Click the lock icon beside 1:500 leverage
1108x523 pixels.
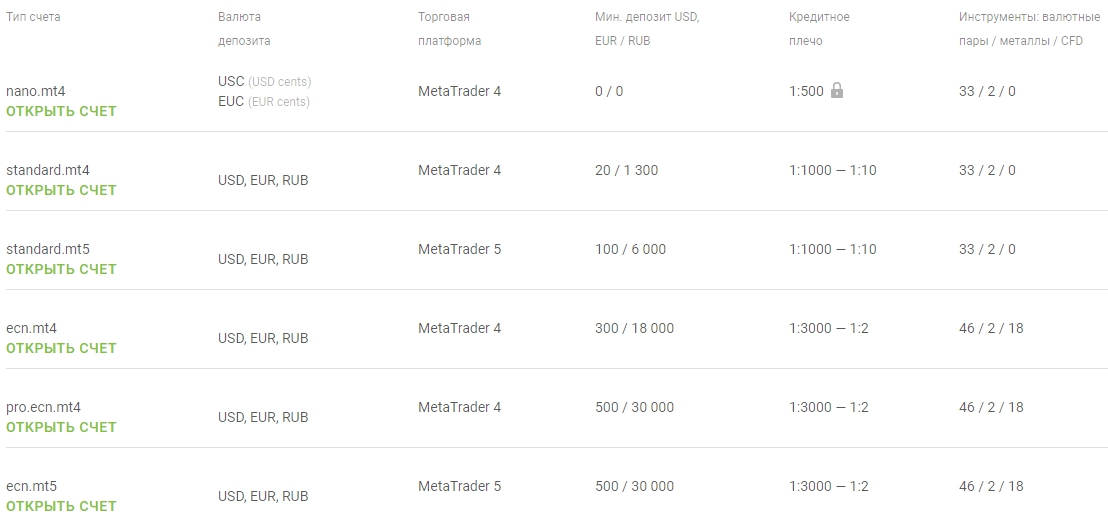pos(837,91)
